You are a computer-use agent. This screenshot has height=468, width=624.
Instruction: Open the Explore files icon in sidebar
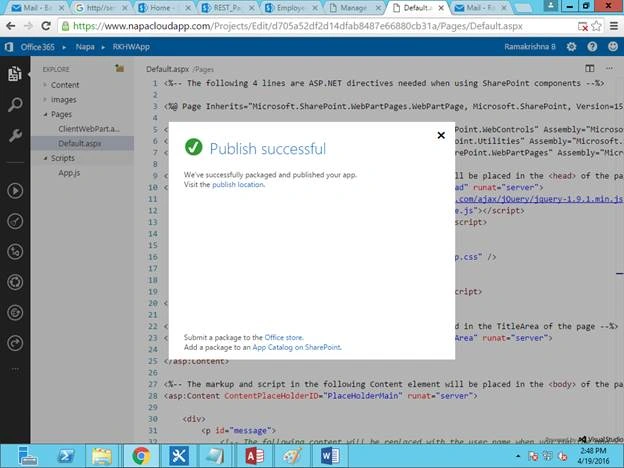[x=15, y=74]
